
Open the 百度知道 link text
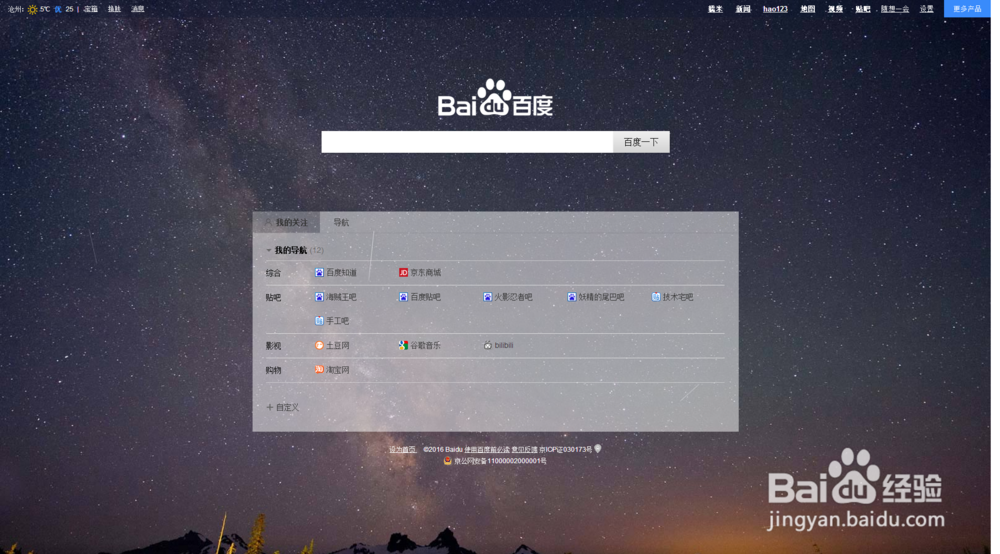(341, 272)
